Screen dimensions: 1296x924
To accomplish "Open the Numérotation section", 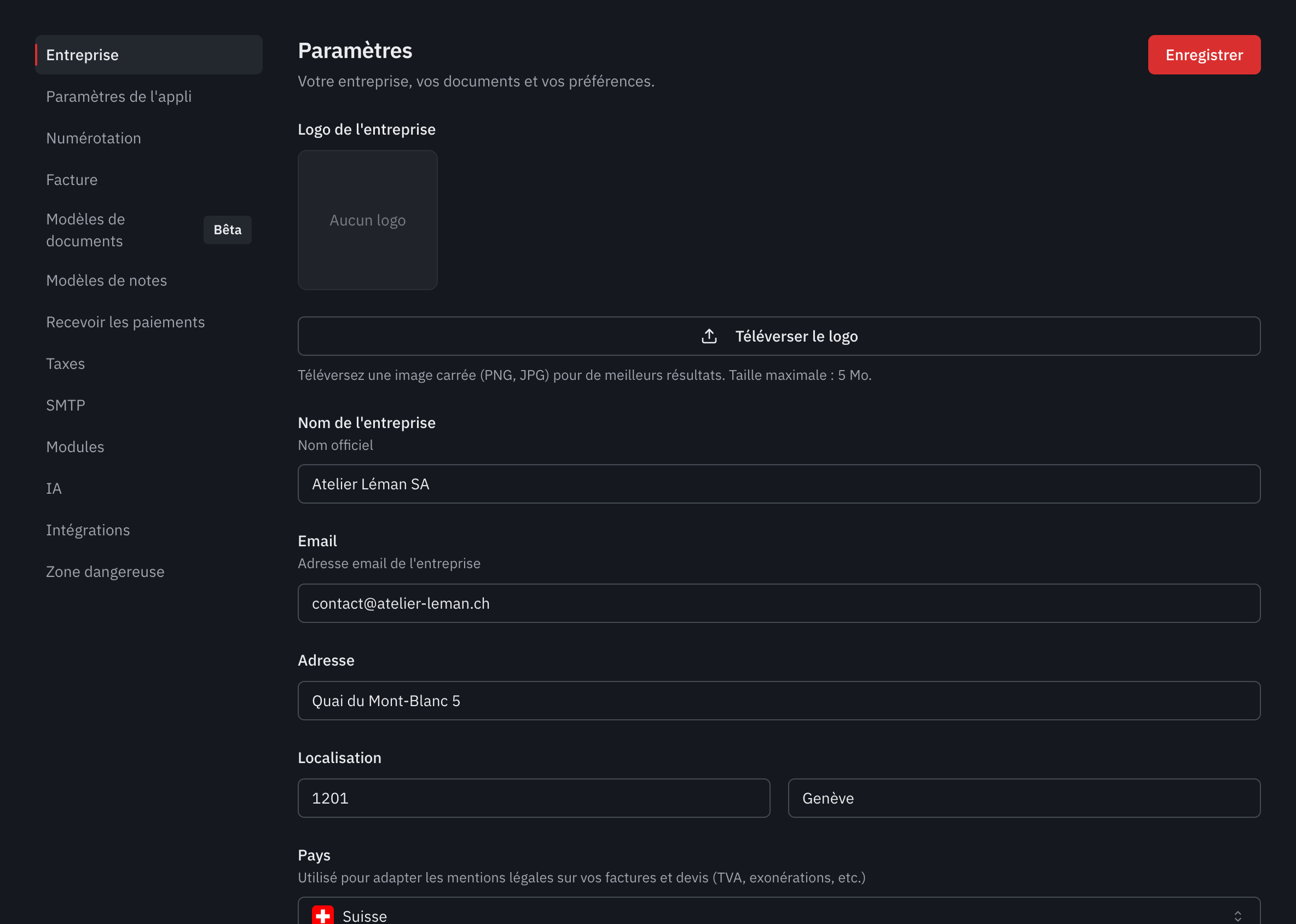I will point(148,138).
